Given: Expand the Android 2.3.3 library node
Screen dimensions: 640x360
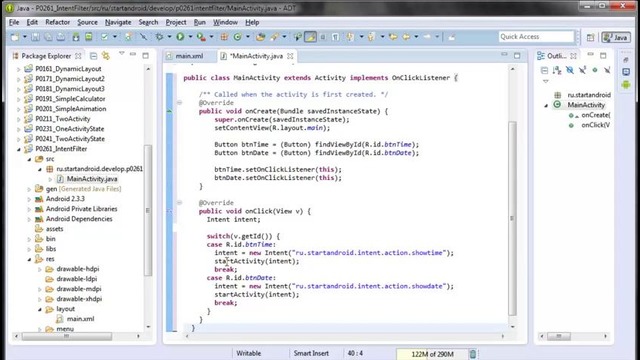Looking at the screenshot, I should [x=29, y=199].
